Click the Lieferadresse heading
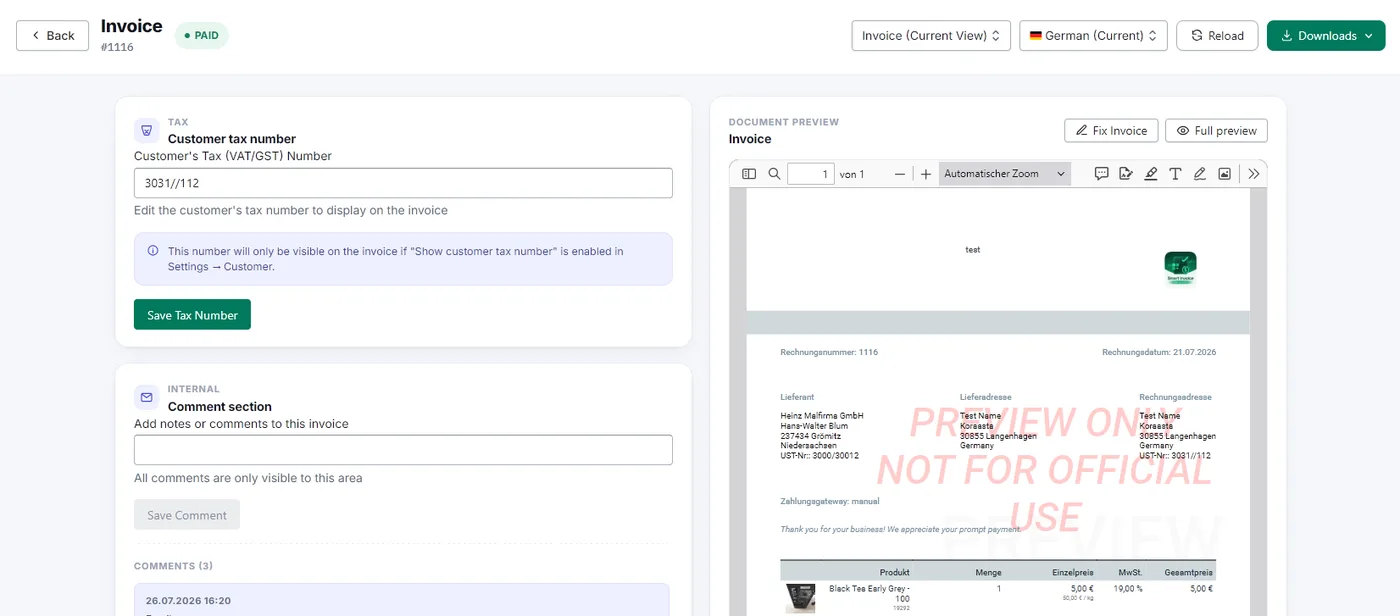 [986, 397]
